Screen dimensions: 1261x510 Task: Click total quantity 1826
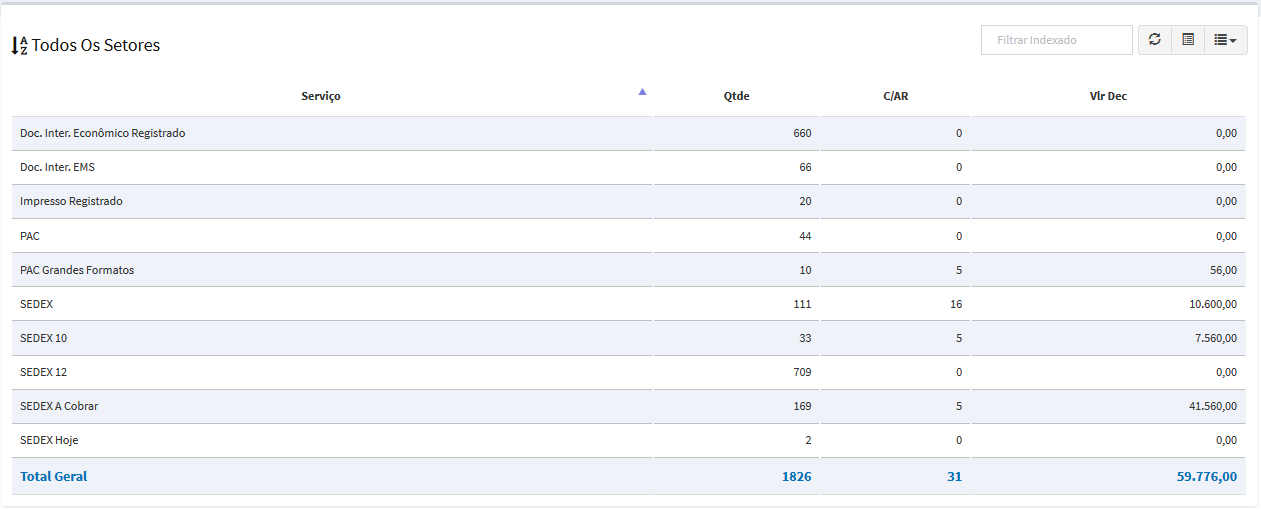point(797,476)
